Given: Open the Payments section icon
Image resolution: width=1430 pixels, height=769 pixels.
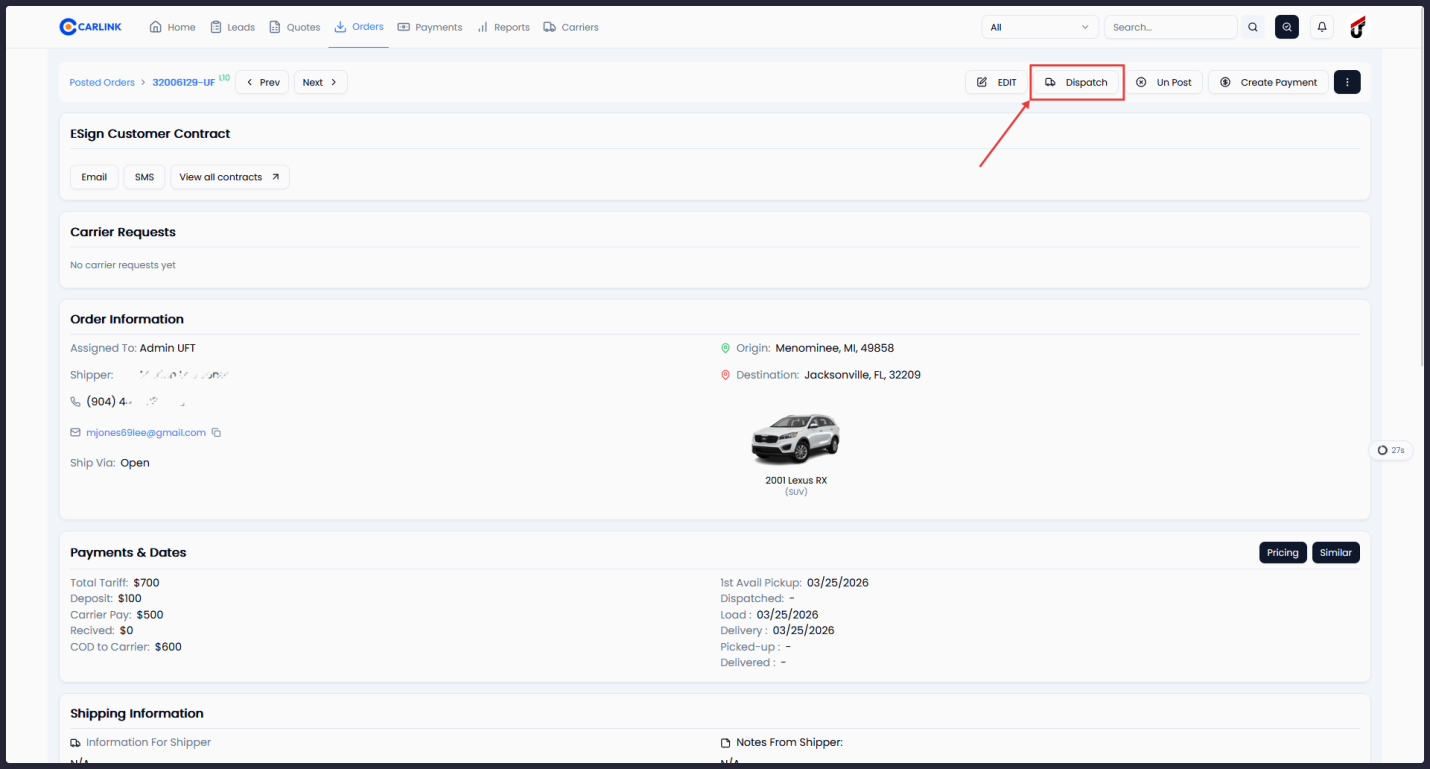Looking at the screenshot, I should click(402, 26).
